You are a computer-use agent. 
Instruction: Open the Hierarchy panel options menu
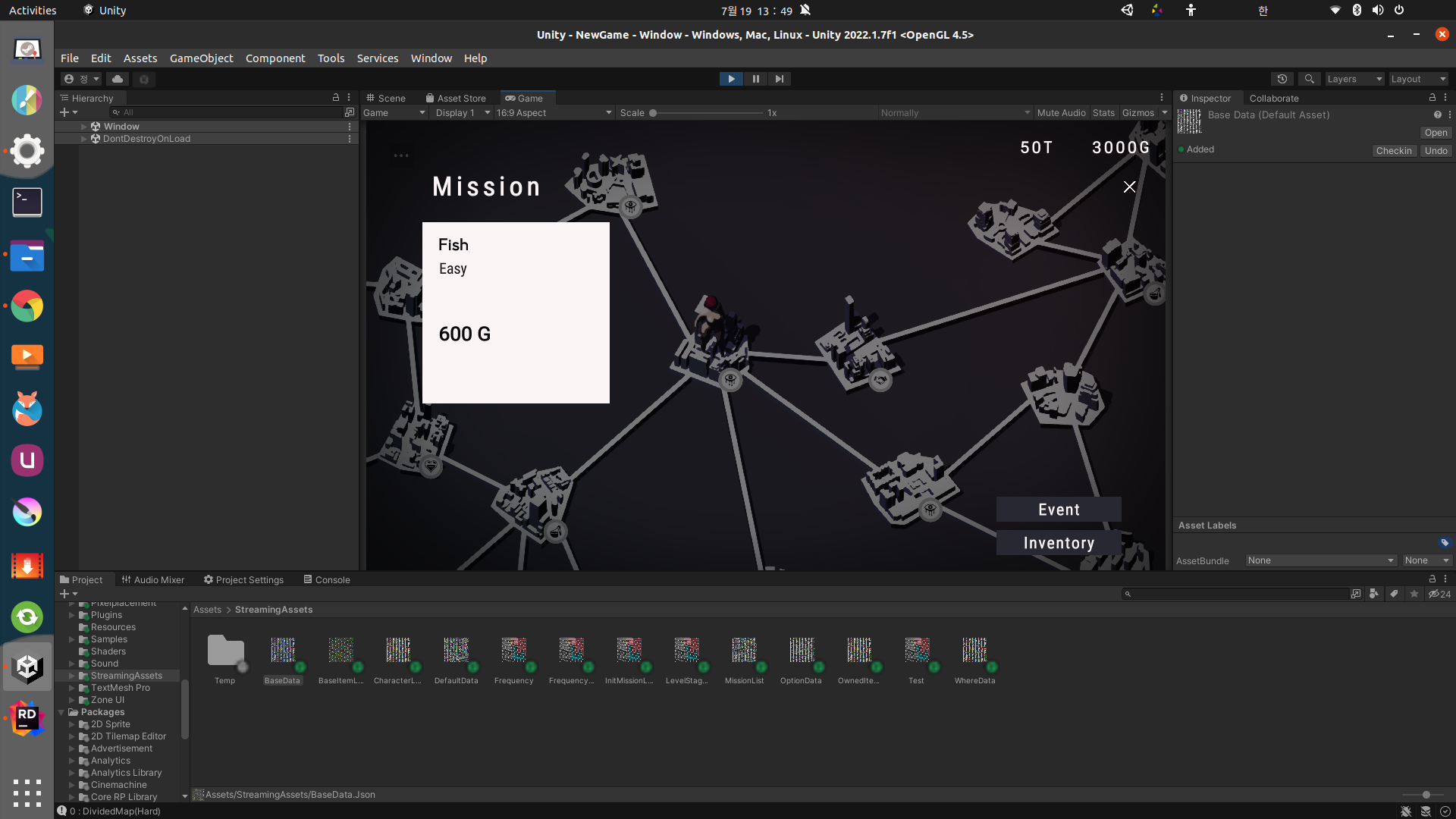(349, 98)
